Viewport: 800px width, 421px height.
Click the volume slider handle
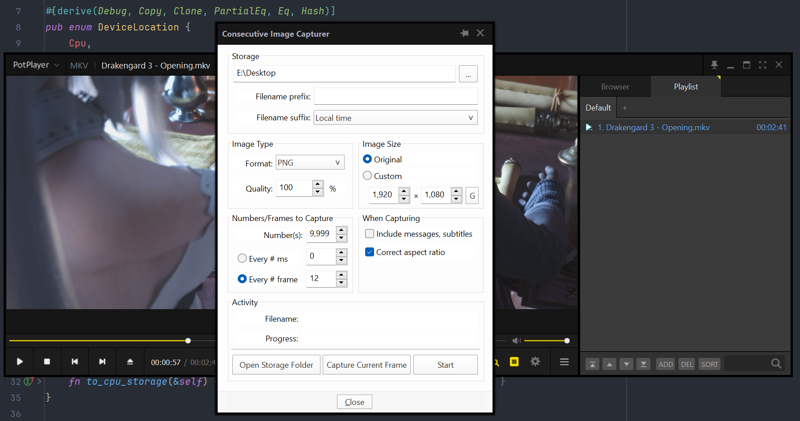coord(566,340)
